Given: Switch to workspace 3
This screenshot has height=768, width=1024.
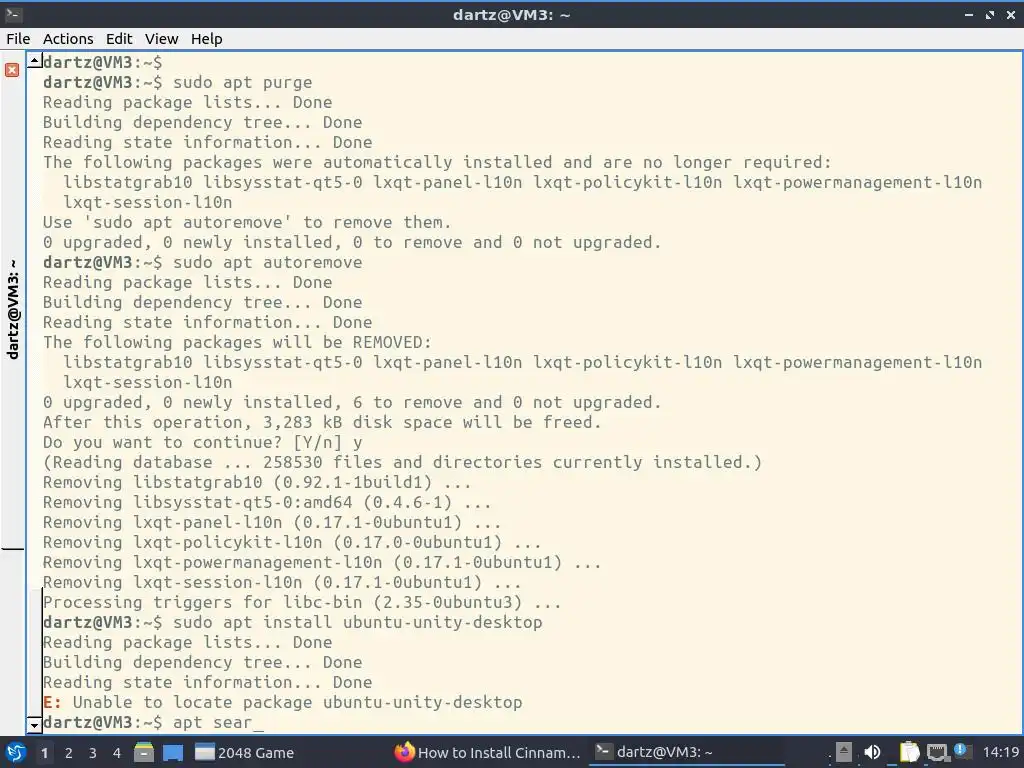Looking at the screenshot, I should point(93,753).
